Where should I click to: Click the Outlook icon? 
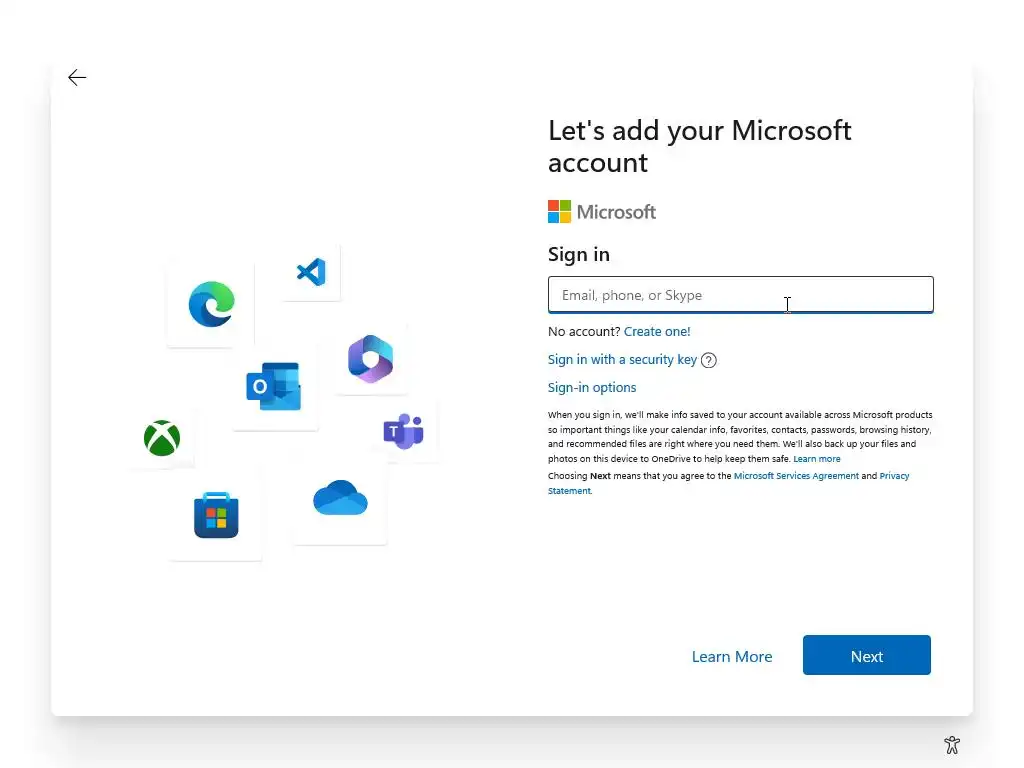[x=274, y=386]
